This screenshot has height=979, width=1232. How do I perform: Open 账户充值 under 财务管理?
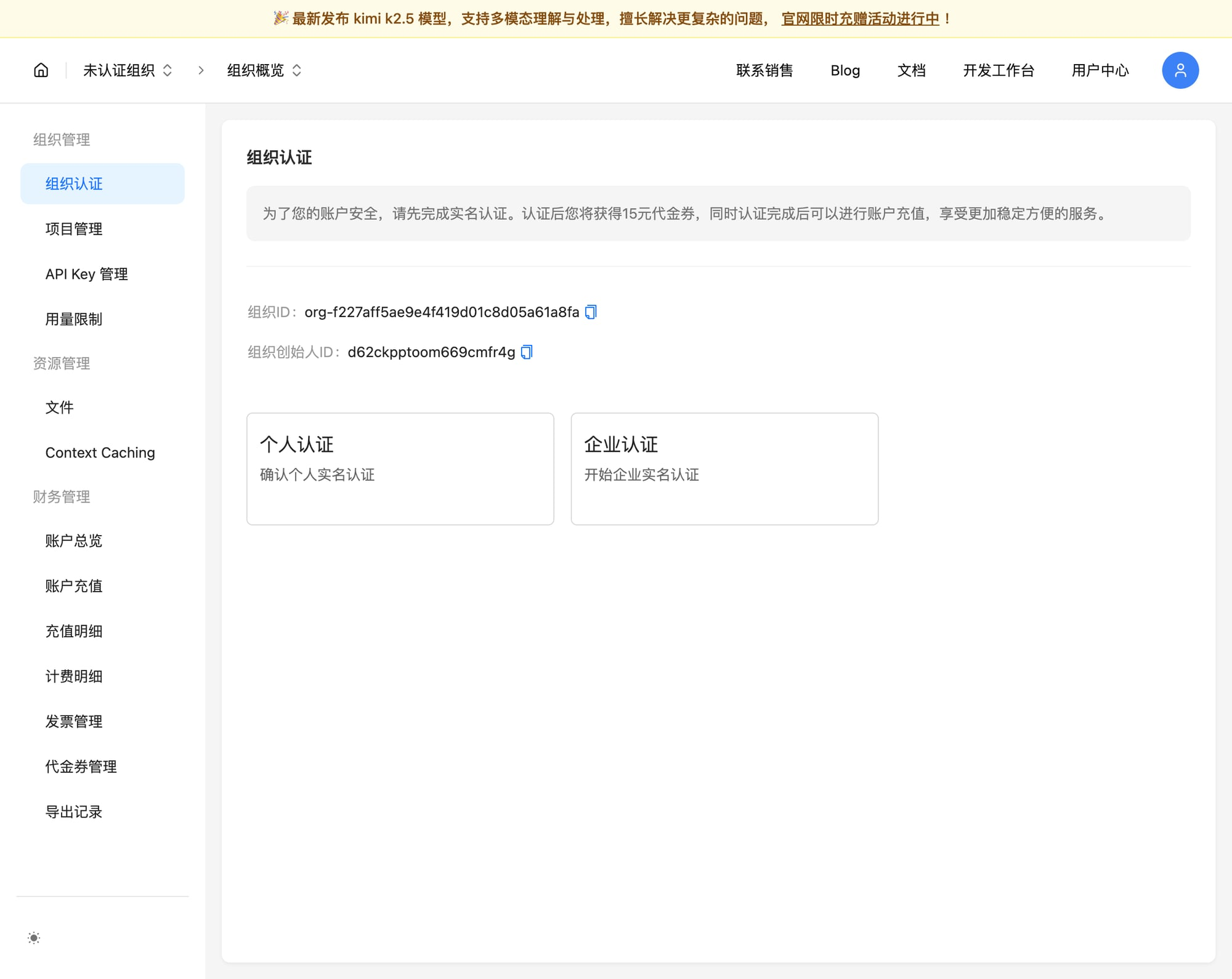click(74, 586)
